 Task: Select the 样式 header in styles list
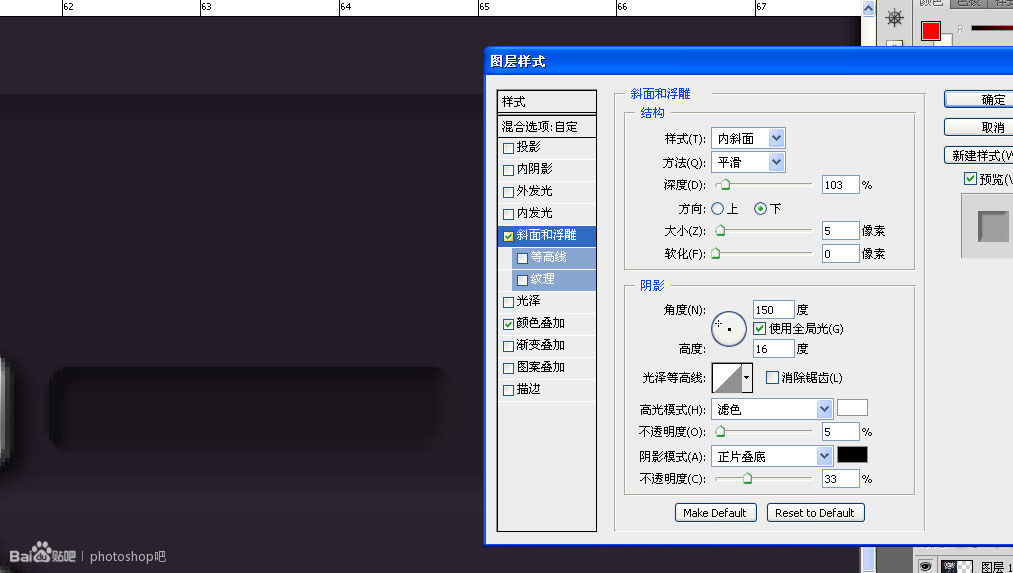click(x=547, y=102)
